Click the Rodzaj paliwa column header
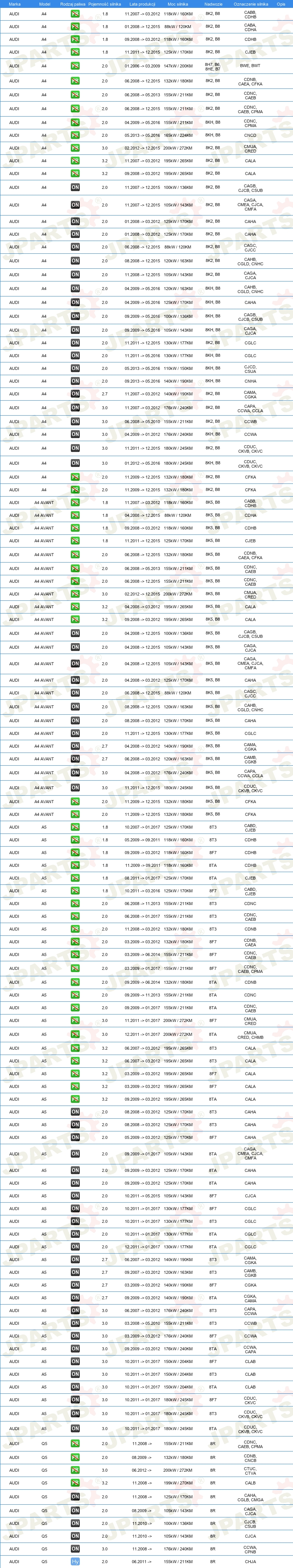The image size is (293, 1568). point(73,4)
